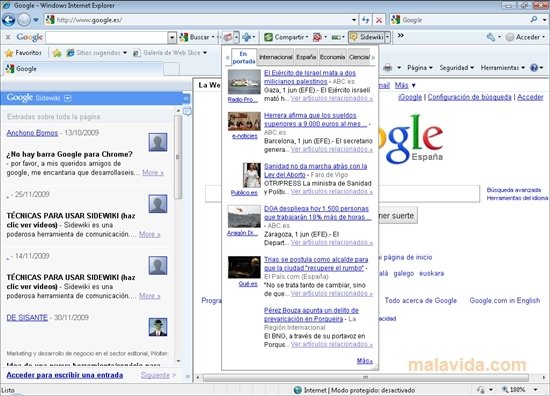Open the Google News toolbar icon
Image resolution: width=550 pixels, height=396 pixels.
(x=228, y=37)
